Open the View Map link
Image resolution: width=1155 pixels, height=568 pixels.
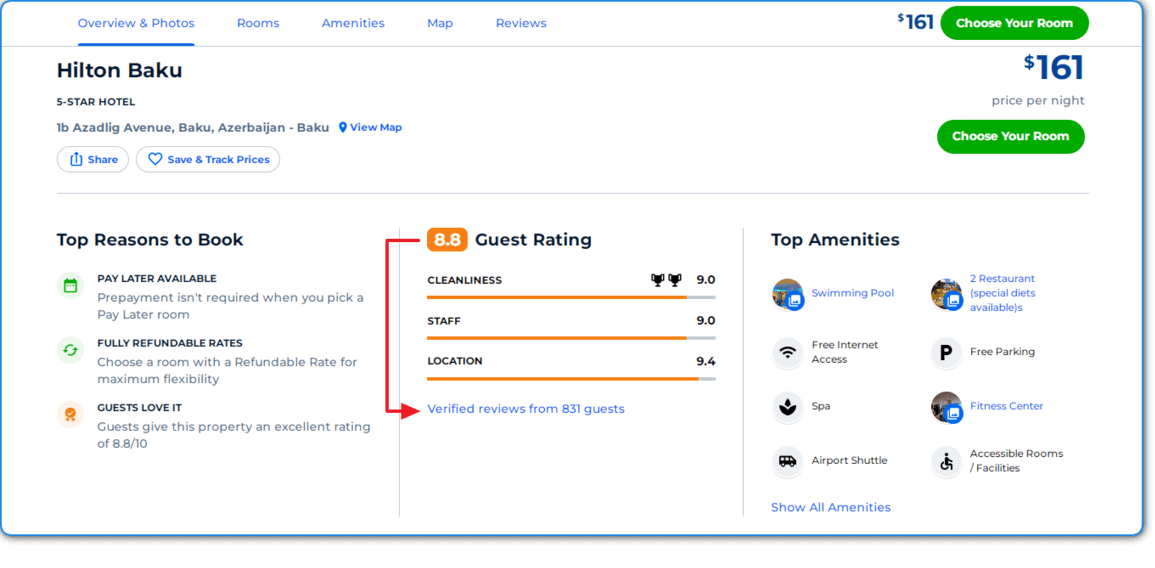pos(376,127)
